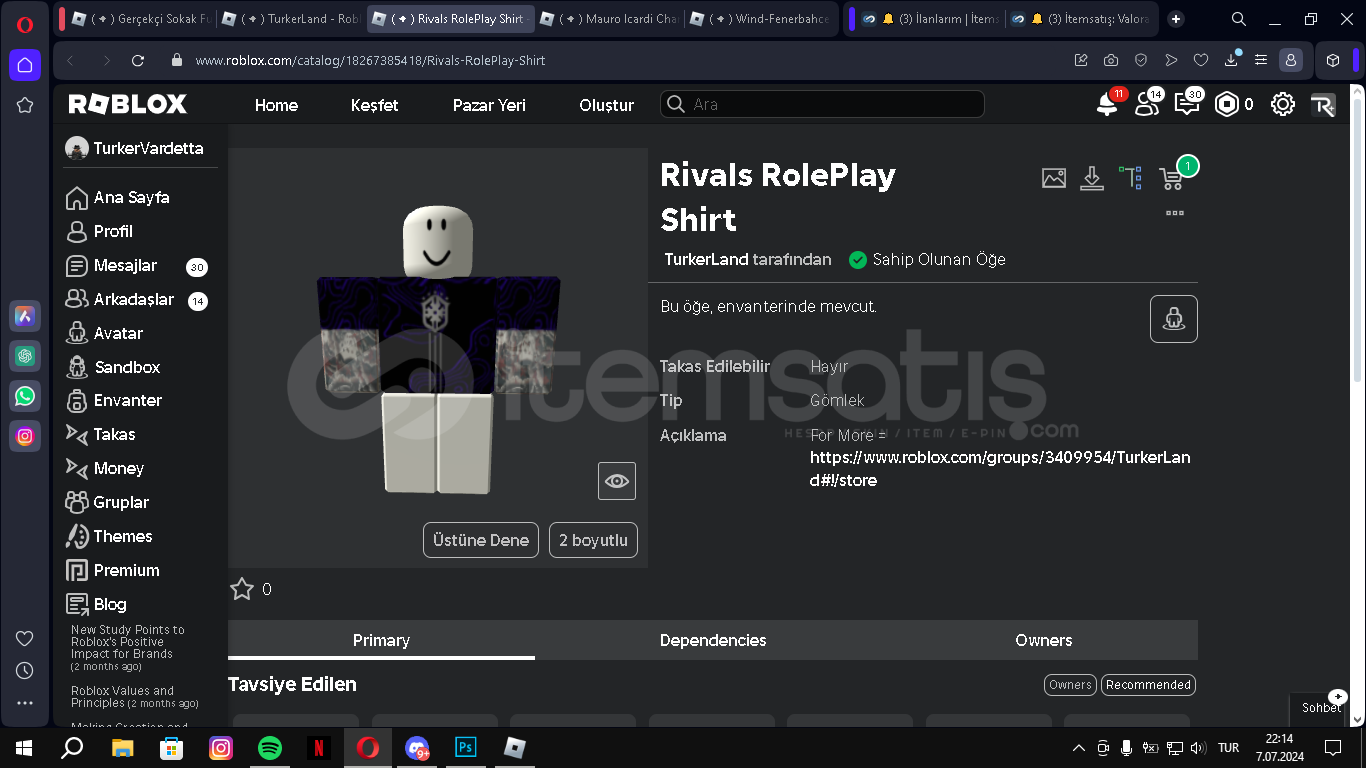Open Gruplar in left sidebar
Viewport: 1366px width, 768px height.
pos(107,502)
